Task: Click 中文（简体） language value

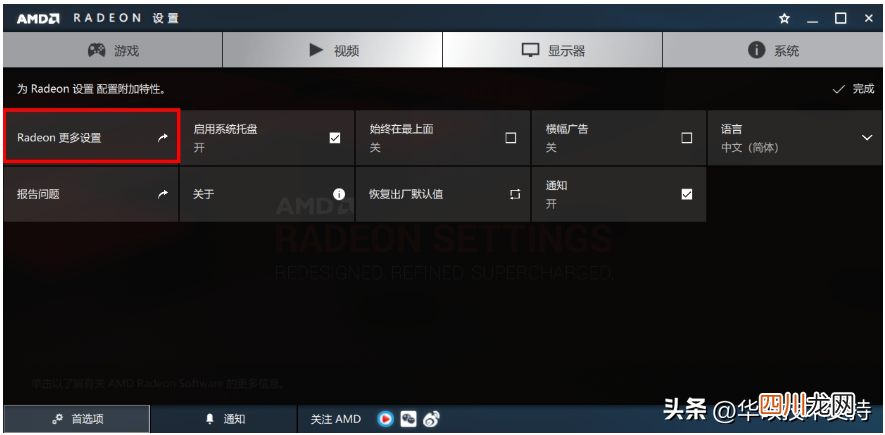Action: [750, 148]
